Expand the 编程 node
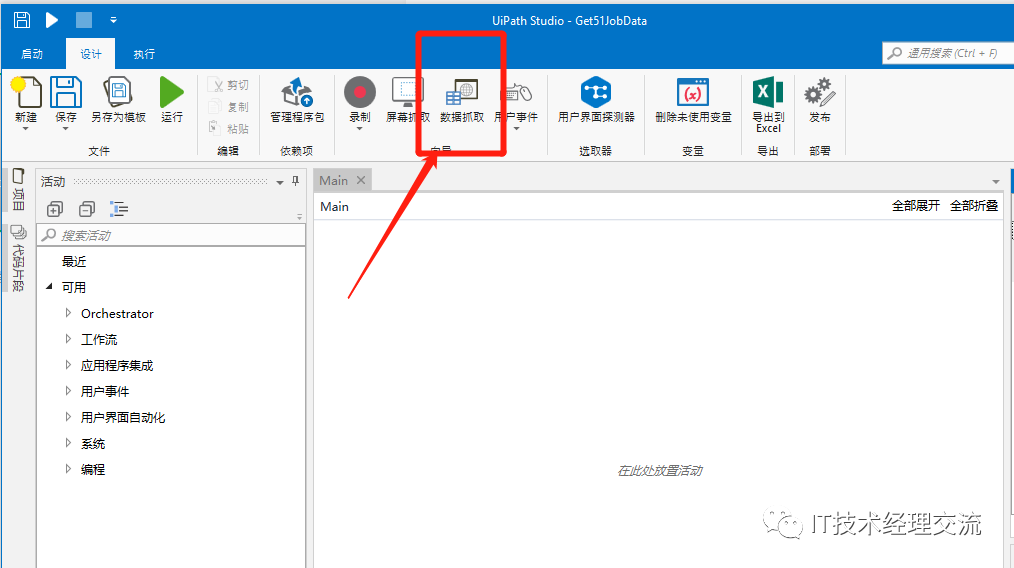Image resolution: width=1014 pixels, height=568 pixels. (x=68, y=469)
